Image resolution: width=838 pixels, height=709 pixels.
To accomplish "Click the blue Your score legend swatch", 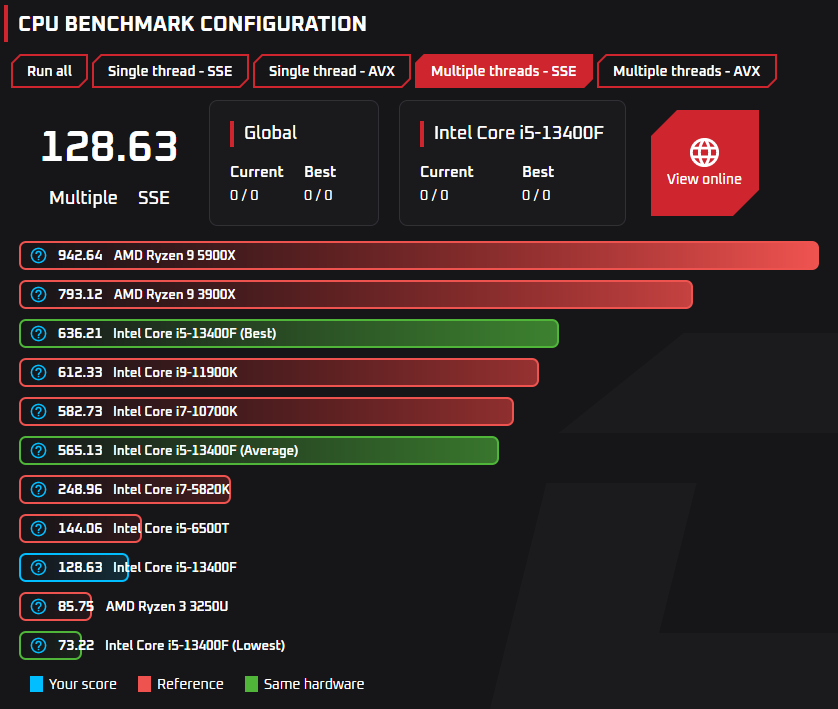I will [x=36, y=684].
